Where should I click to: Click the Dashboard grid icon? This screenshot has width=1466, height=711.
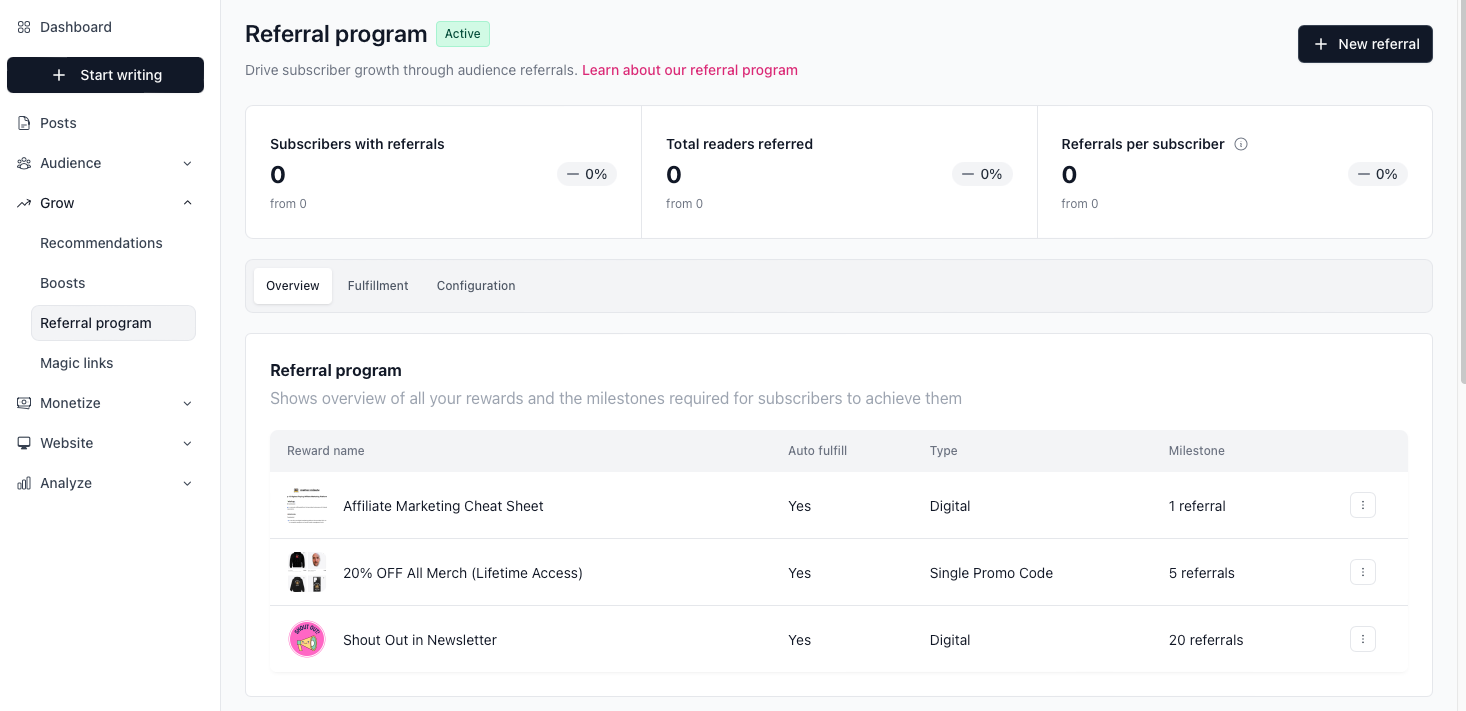pos(24,27)
